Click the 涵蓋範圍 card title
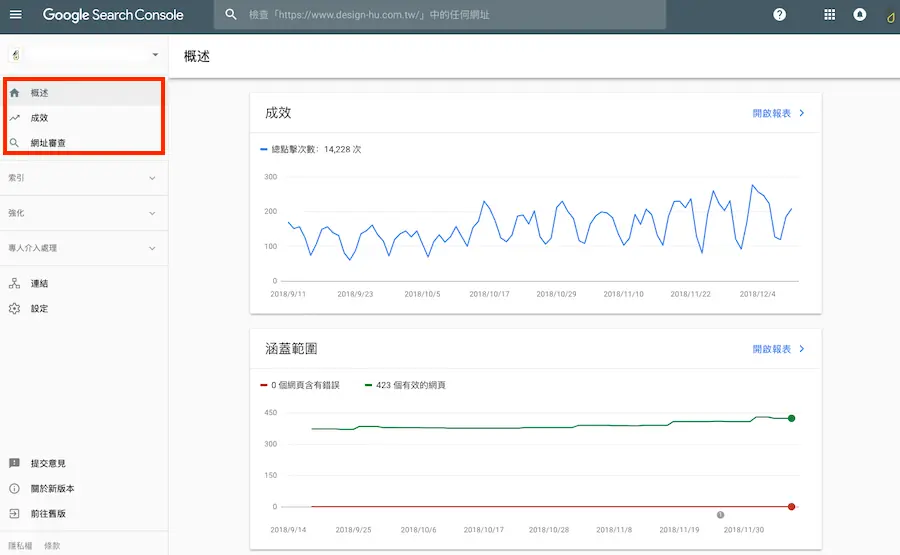This screenshot has width=900, height=555. (291, 349)
